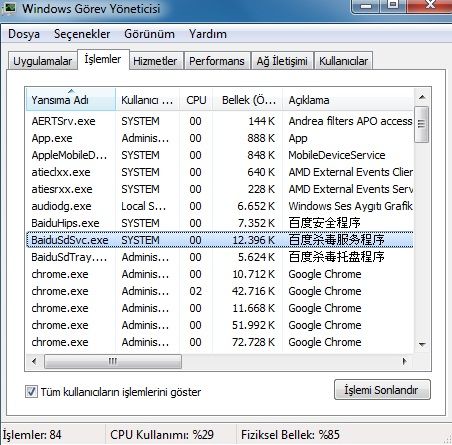Open the Dosya menu
This screenshot has width=452, height=445.
click(x=24, y=34)
